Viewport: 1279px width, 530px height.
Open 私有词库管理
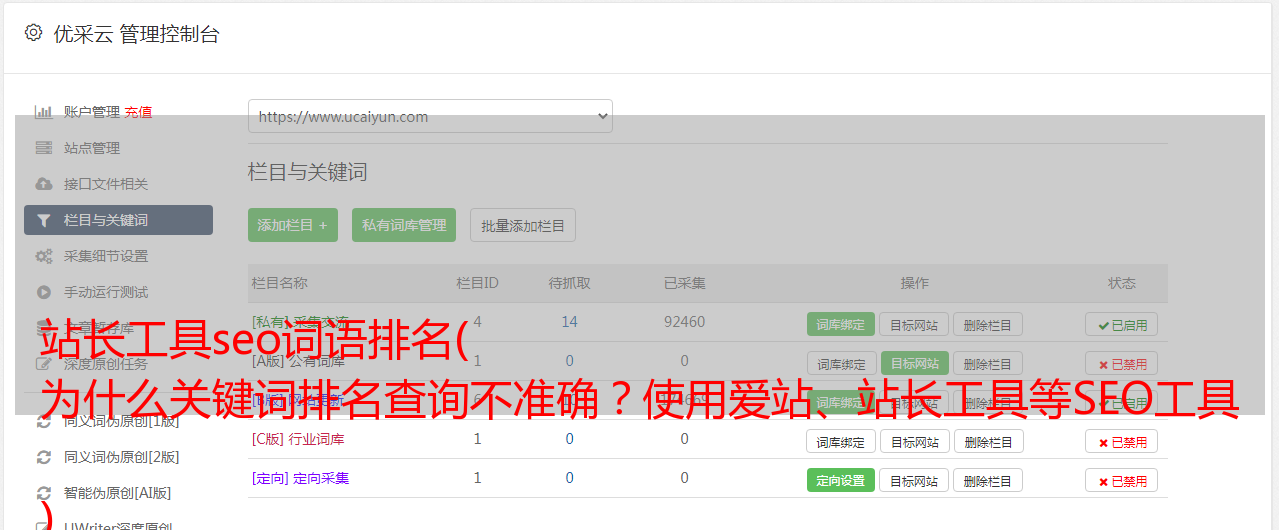click(x=404, y=225)
